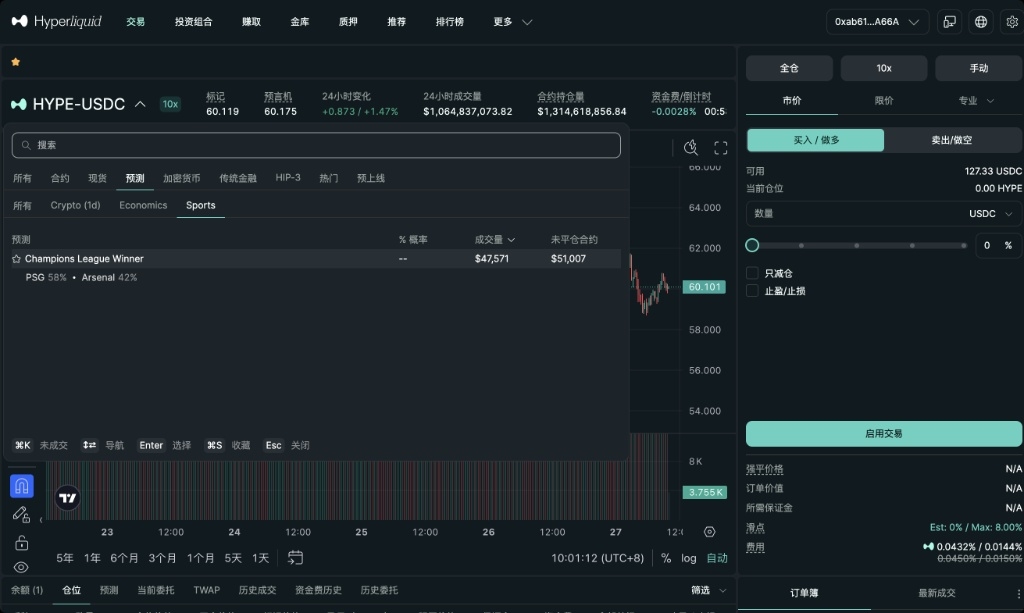Click the 10x leverage button in order panel

tap(884, 68)
